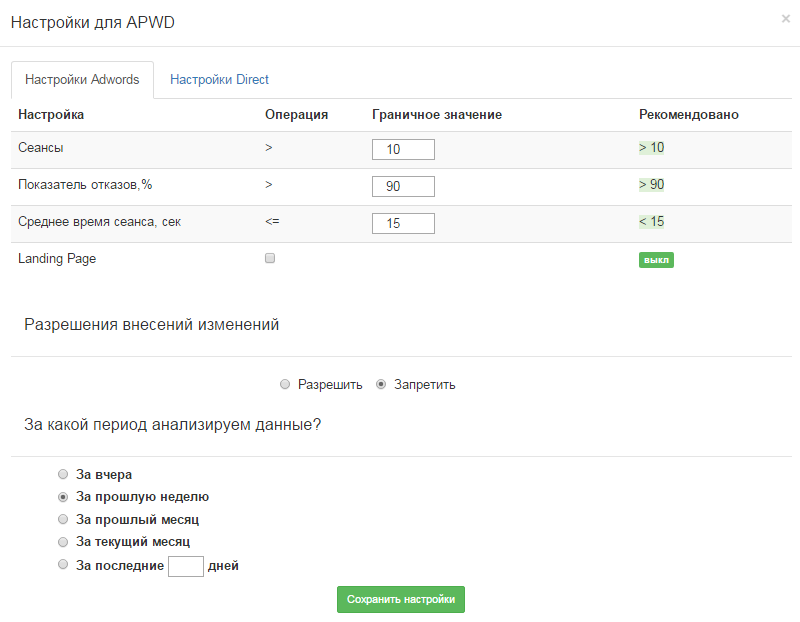Choose the Запретить radio button
Screen dimensions: 800x622
click(381, 384)
